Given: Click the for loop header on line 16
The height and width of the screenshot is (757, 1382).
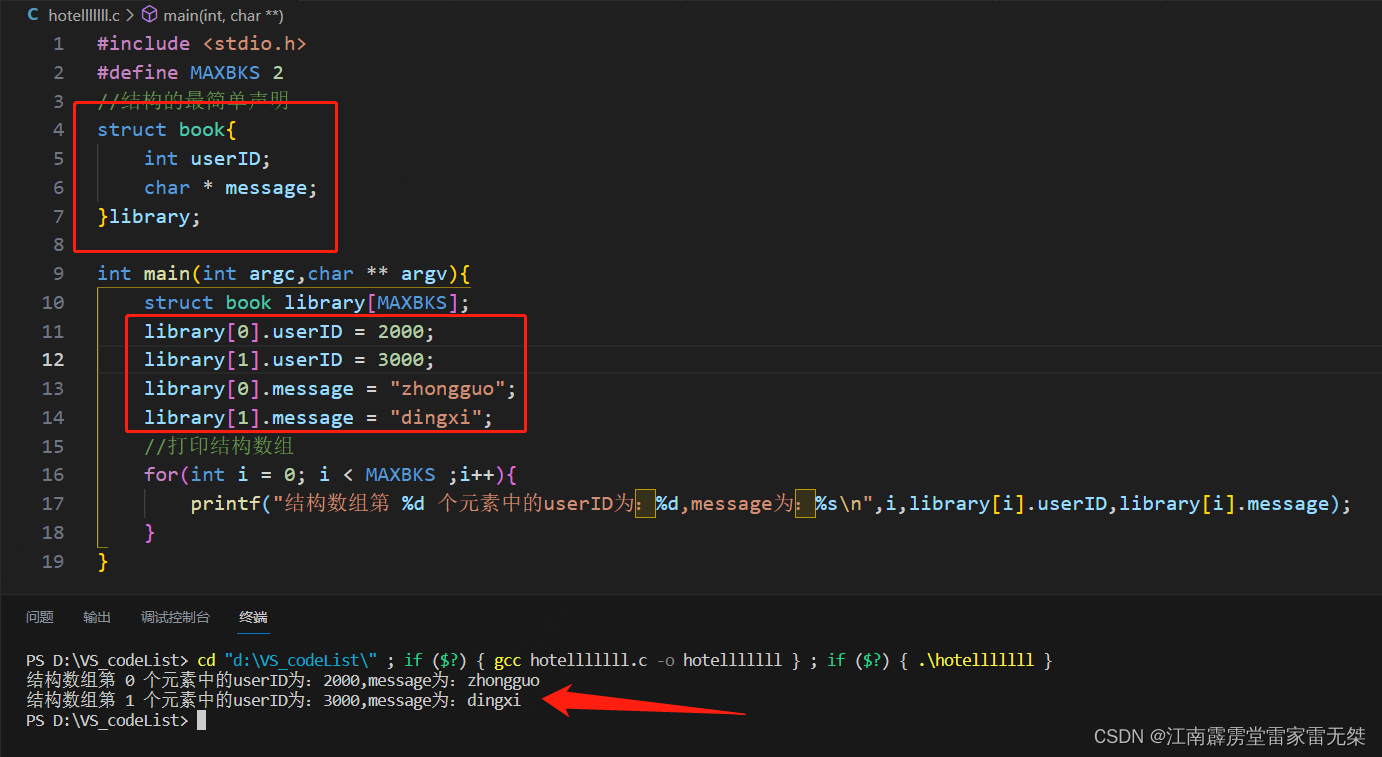Looking at the screenshot, I should coord(330,475).
